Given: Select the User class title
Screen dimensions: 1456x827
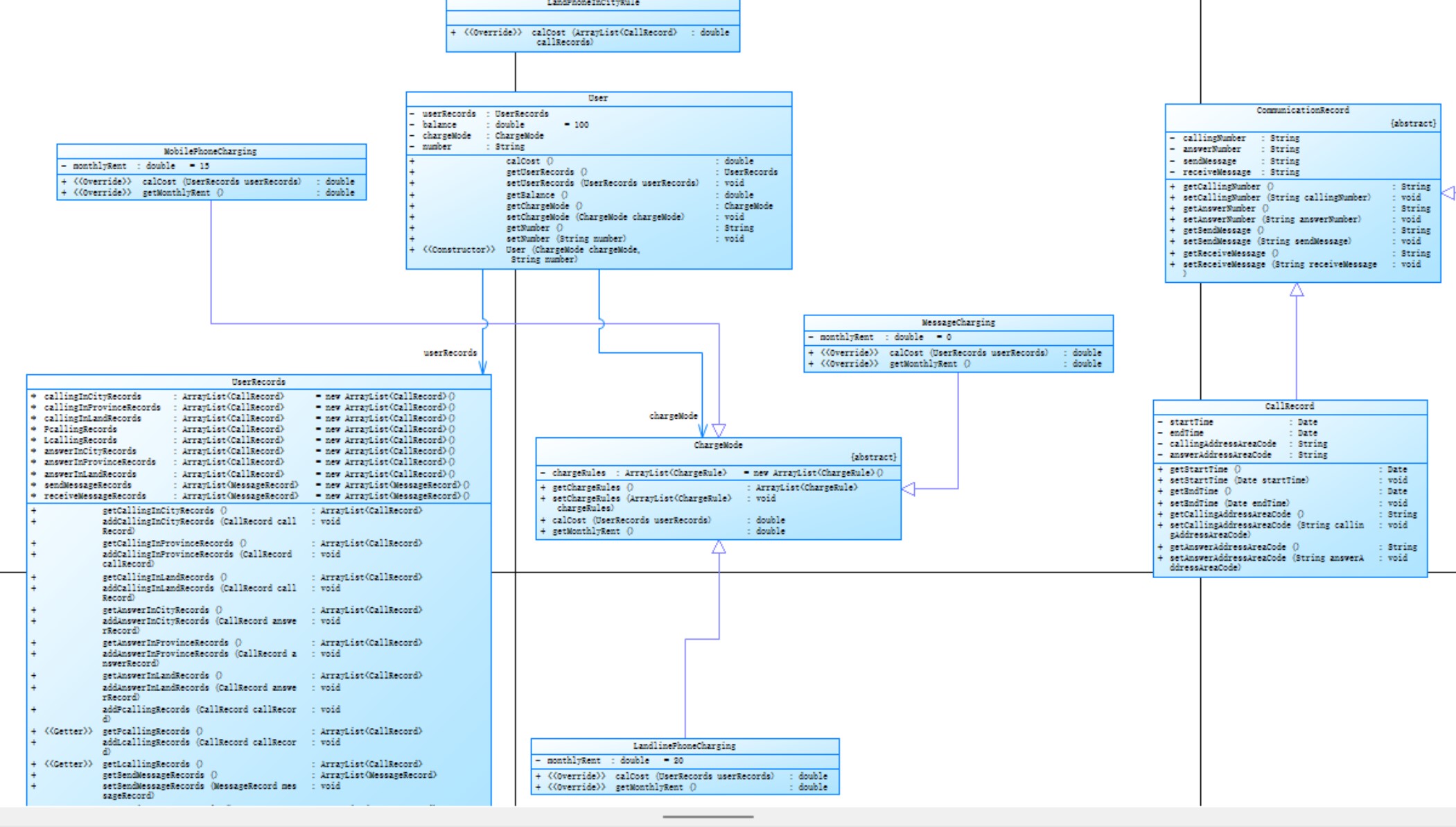Looking at the screenshot, I should click(598, 98).
